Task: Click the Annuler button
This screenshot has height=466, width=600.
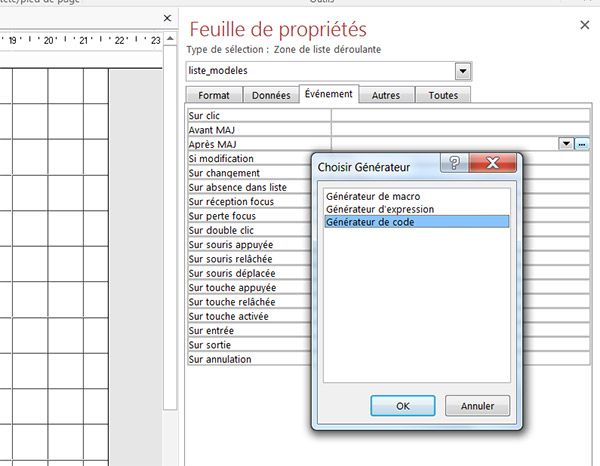Action: [477, 406]
